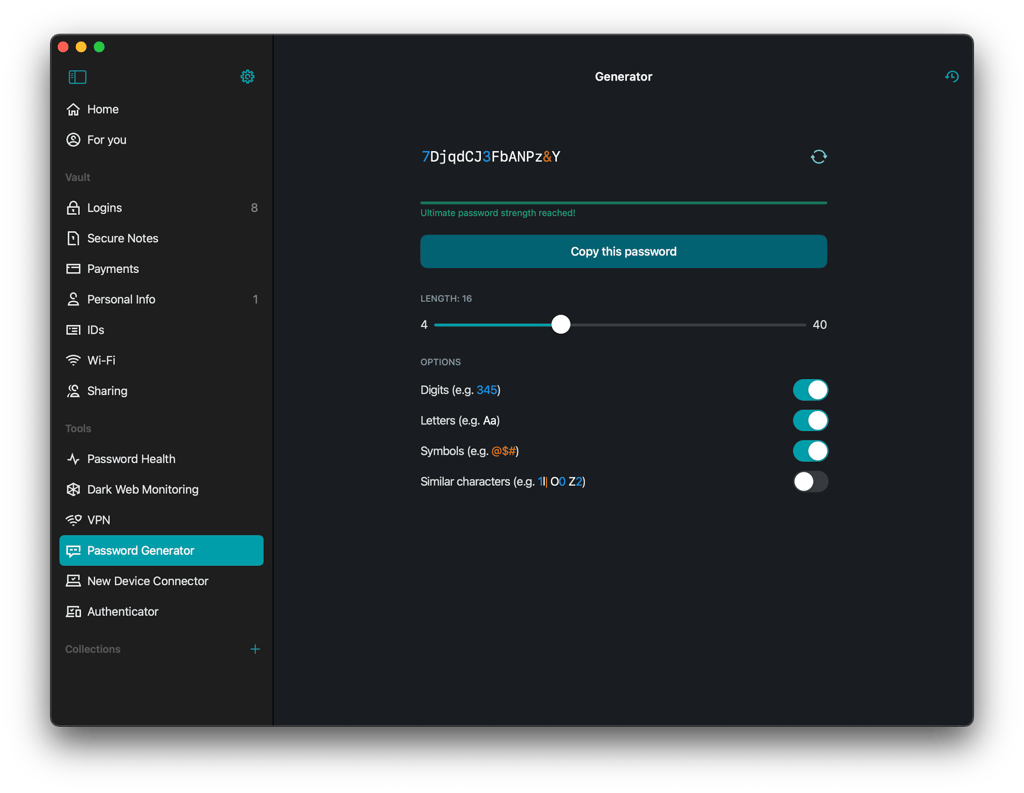1024x793 pixels.
Task: Click the generated password text
Action: click(490, 157)
